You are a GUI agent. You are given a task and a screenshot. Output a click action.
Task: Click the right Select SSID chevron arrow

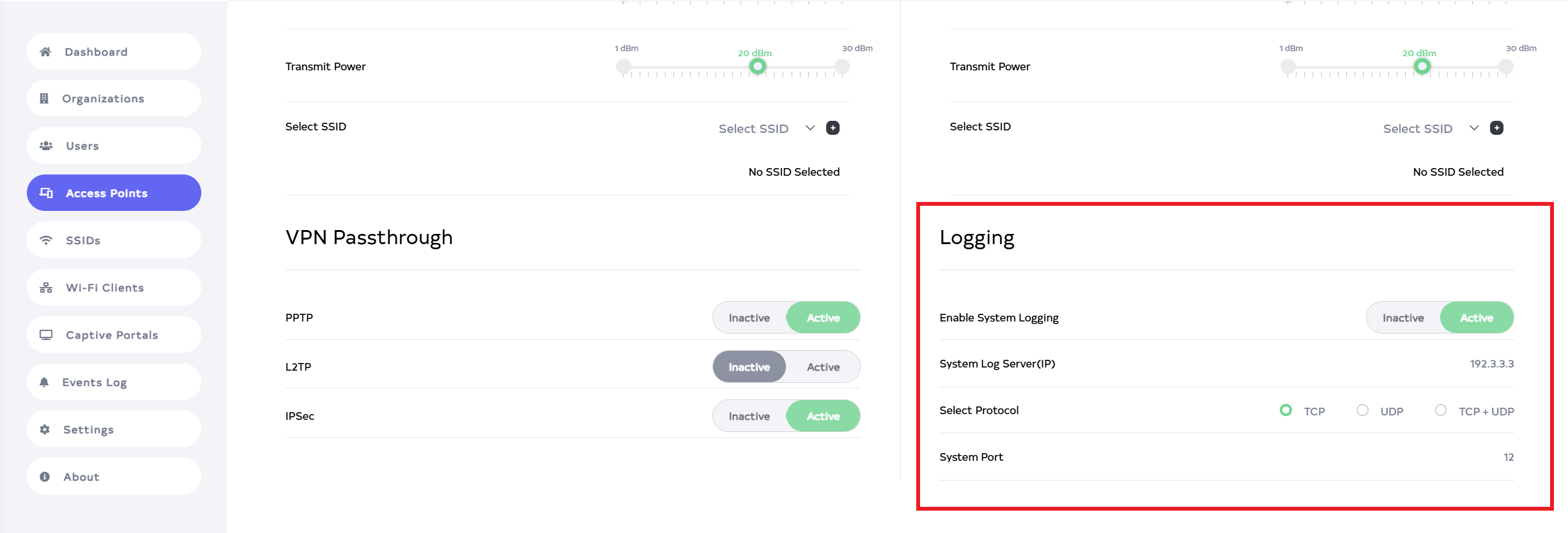click(1474, 128)
